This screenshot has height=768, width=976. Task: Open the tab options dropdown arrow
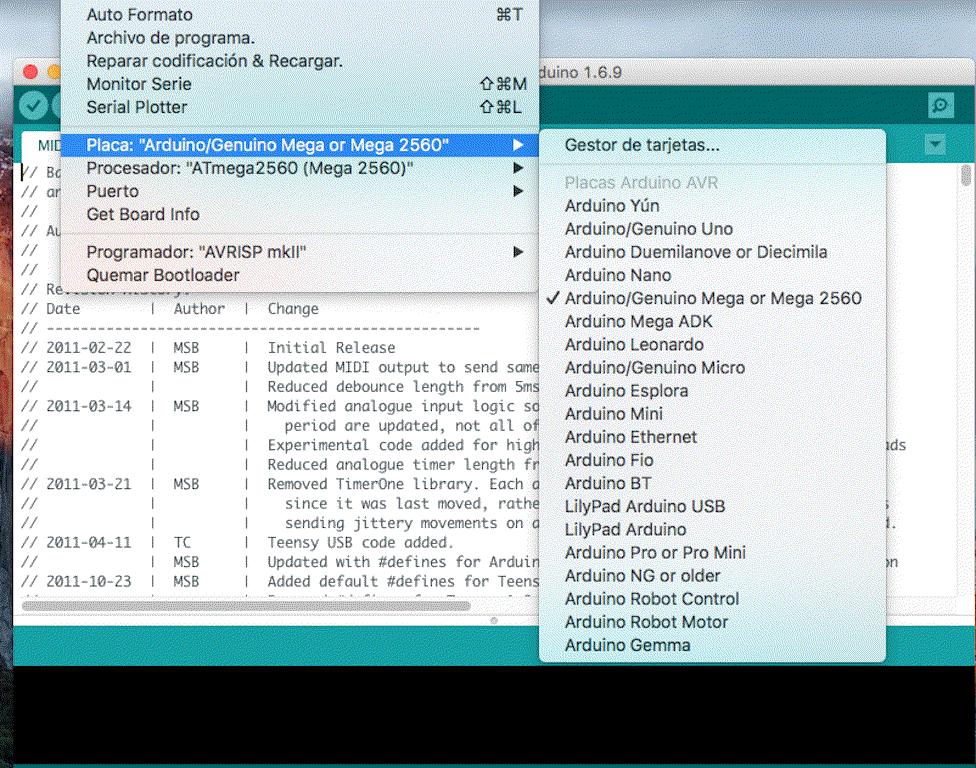935,145
